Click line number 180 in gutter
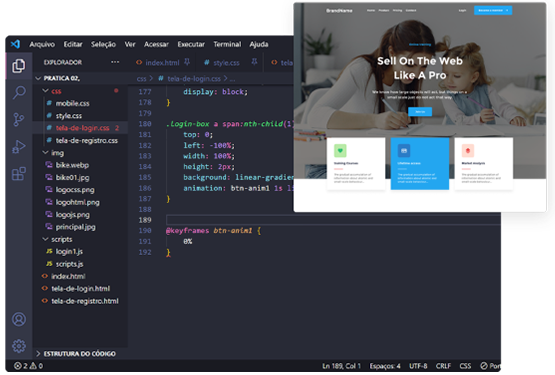Screen dimensions: 555x375 [x=145, y=124]
